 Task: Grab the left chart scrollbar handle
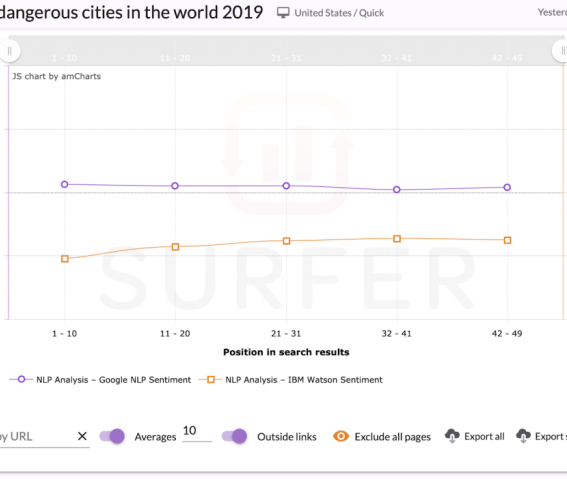(10, 51)
